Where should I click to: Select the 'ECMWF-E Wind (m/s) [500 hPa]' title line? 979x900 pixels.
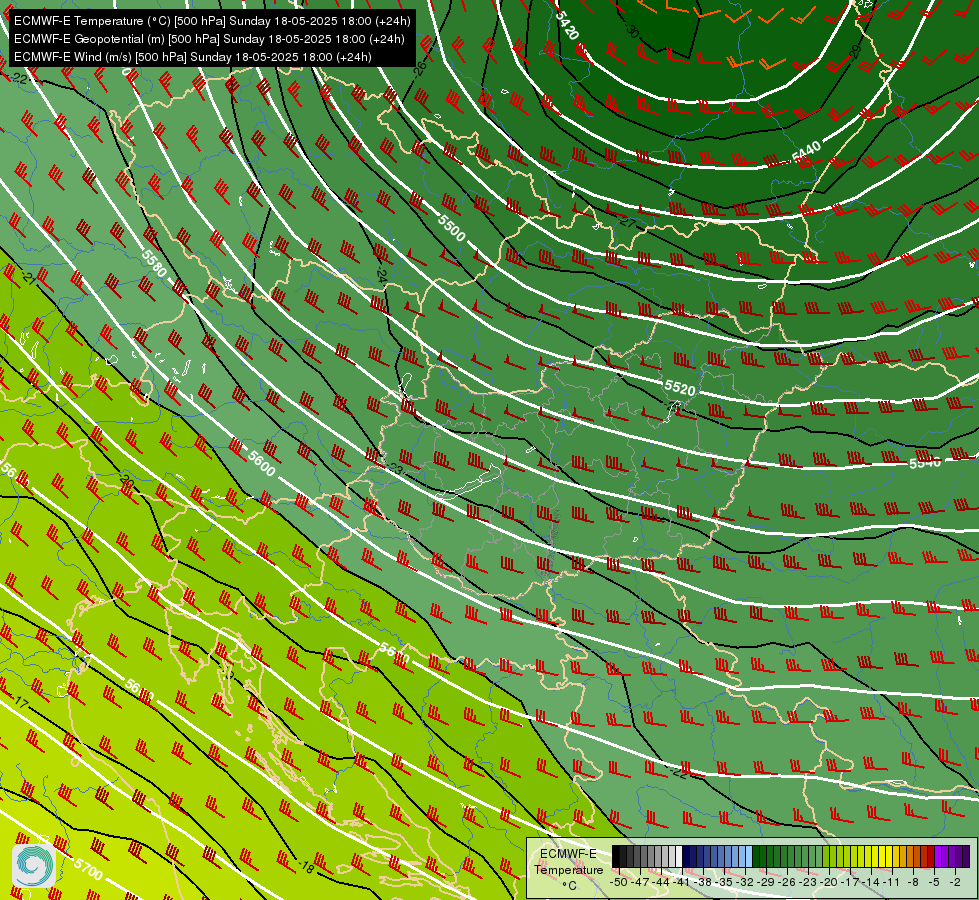click(193, 57)
